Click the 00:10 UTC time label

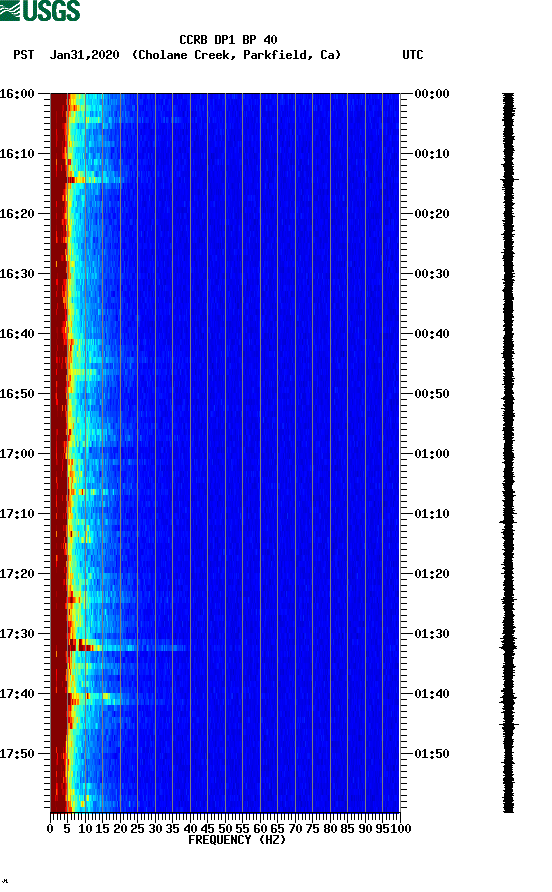pyautogui.click(x=432, y=154)
